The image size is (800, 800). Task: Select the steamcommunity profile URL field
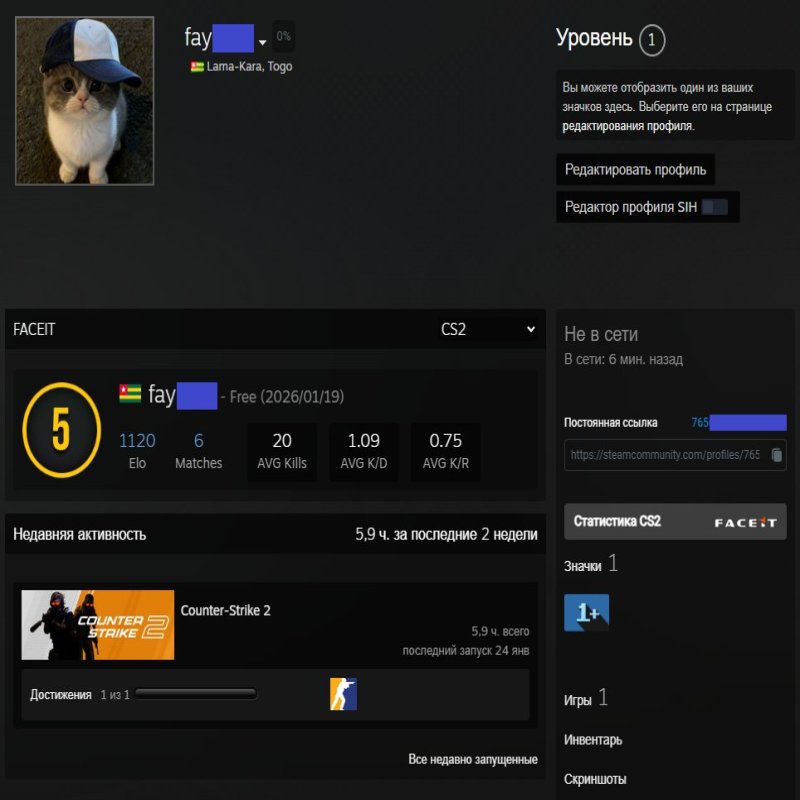pyautogui.click(x=665, y=455)
